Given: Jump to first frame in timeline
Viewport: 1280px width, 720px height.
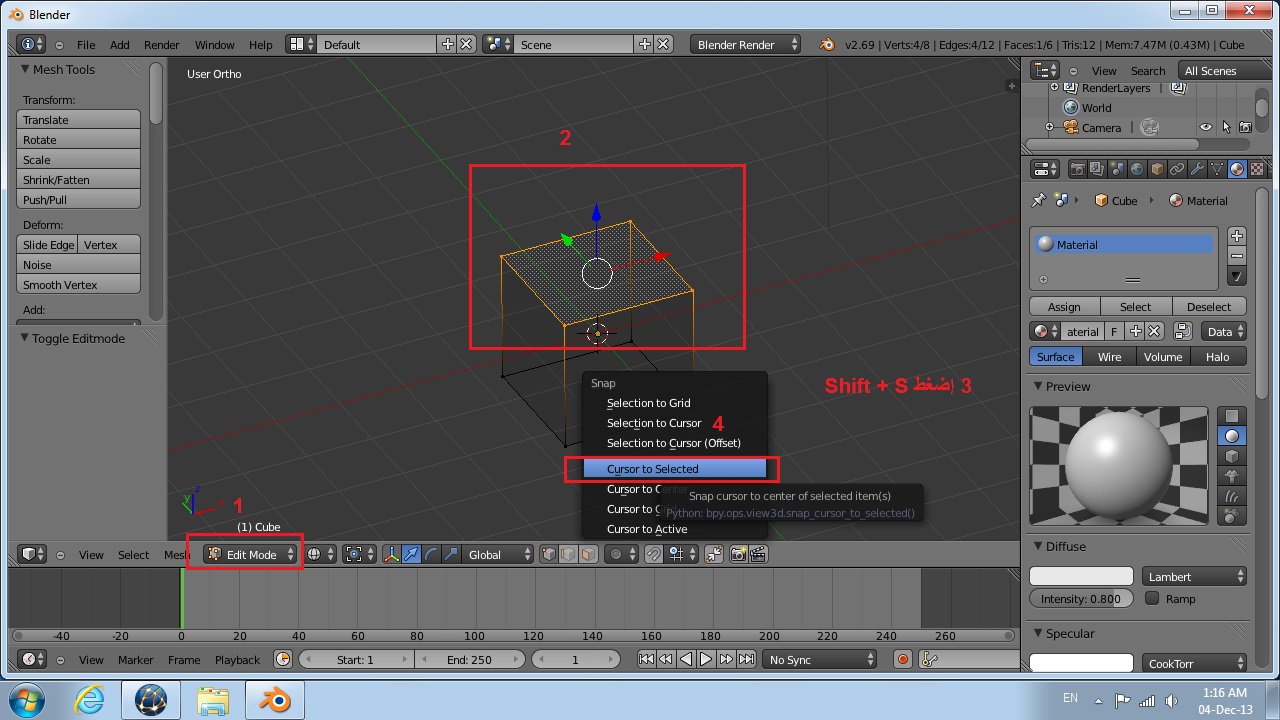Looking at the screenshot, I should click(646, 659).
